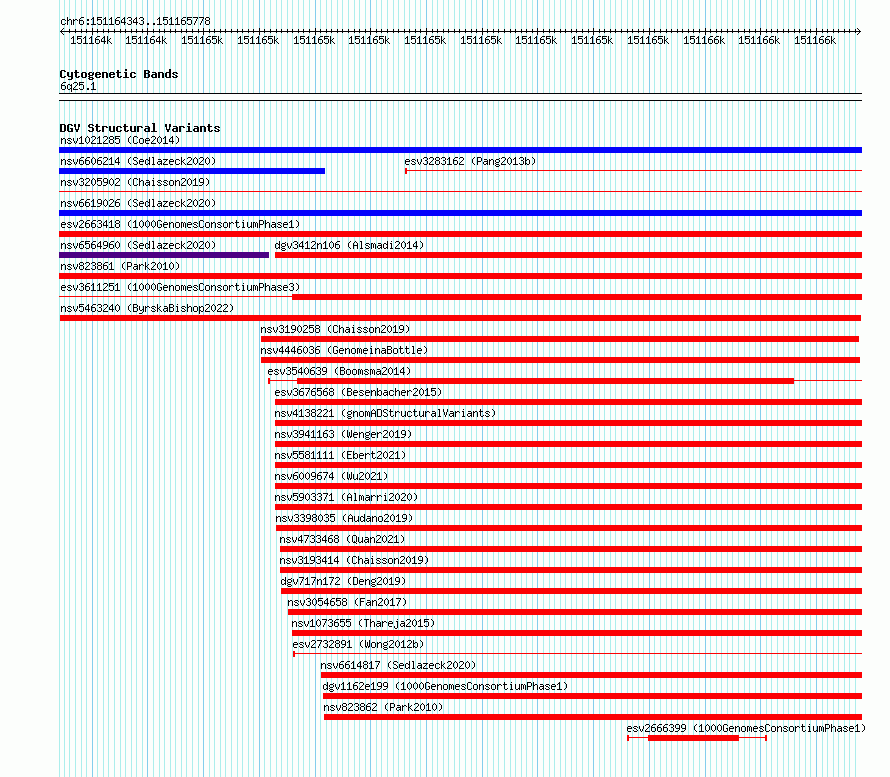This screenshot has width=890, height=777.
Task: Open nsv3190258 (Chaisson2019) variant
Action: 335,329
